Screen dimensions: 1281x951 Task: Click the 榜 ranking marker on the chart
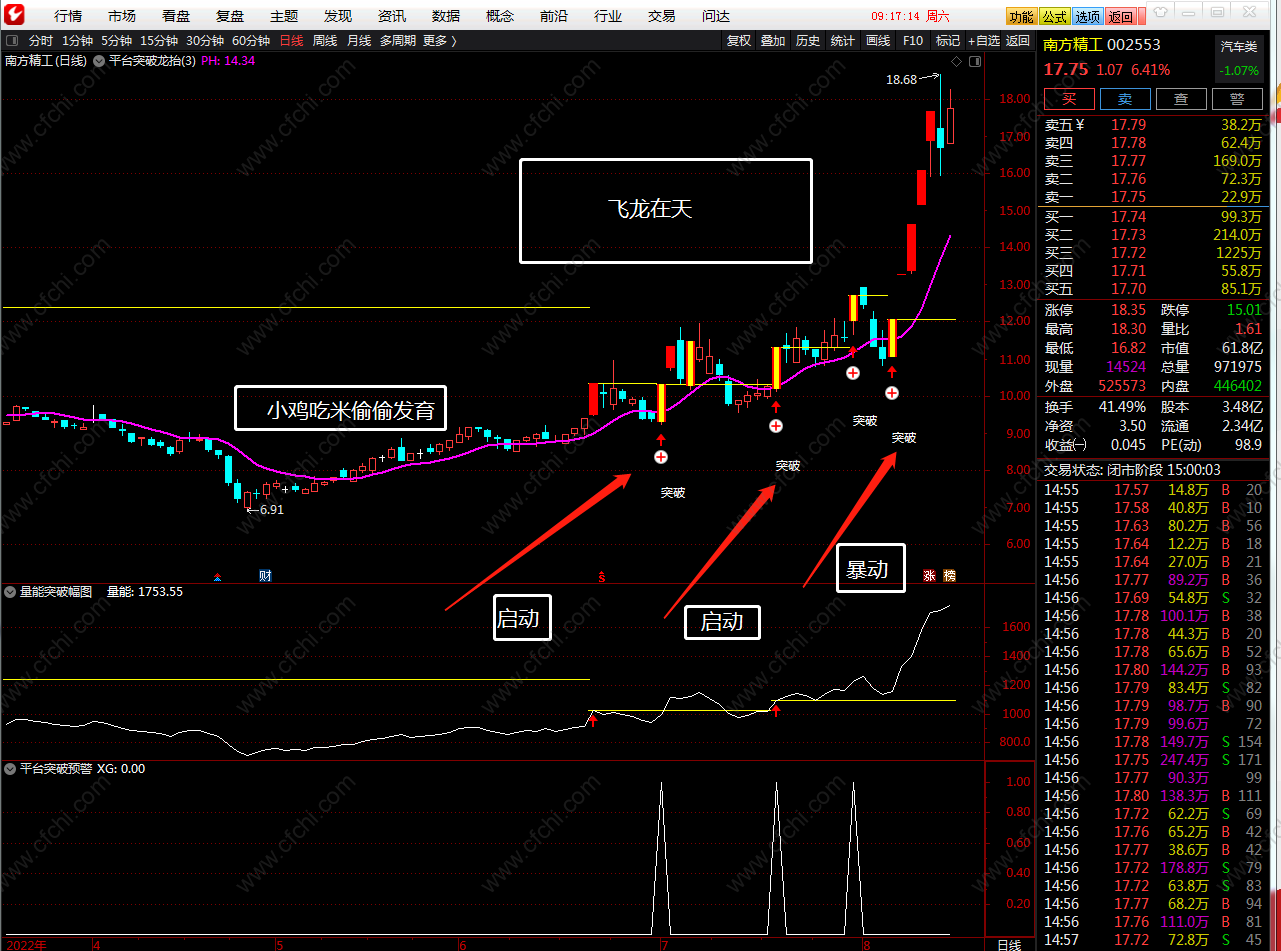[x=949, y=575]
